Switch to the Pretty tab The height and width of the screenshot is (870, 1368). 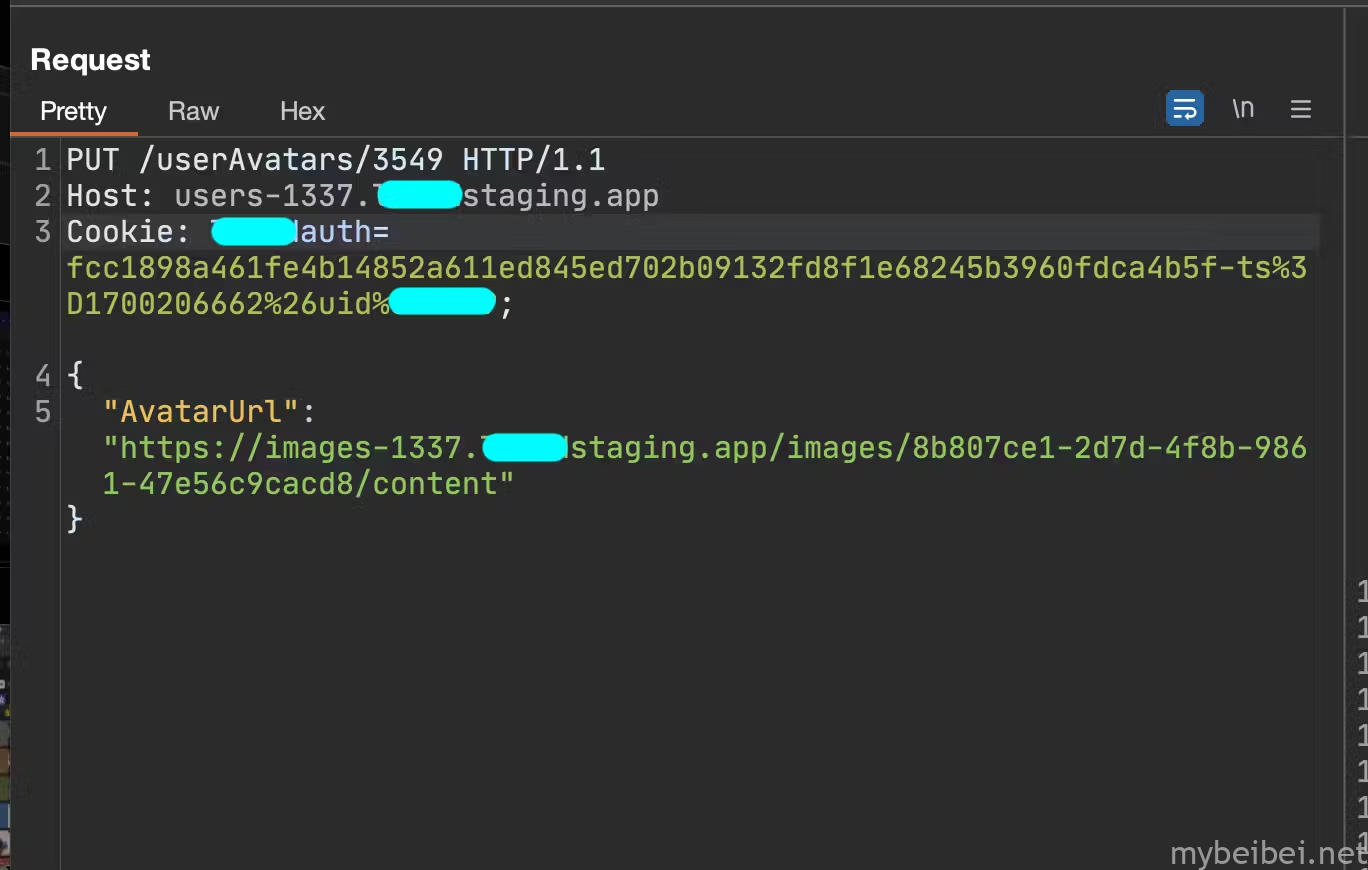(x=73, y=111)
